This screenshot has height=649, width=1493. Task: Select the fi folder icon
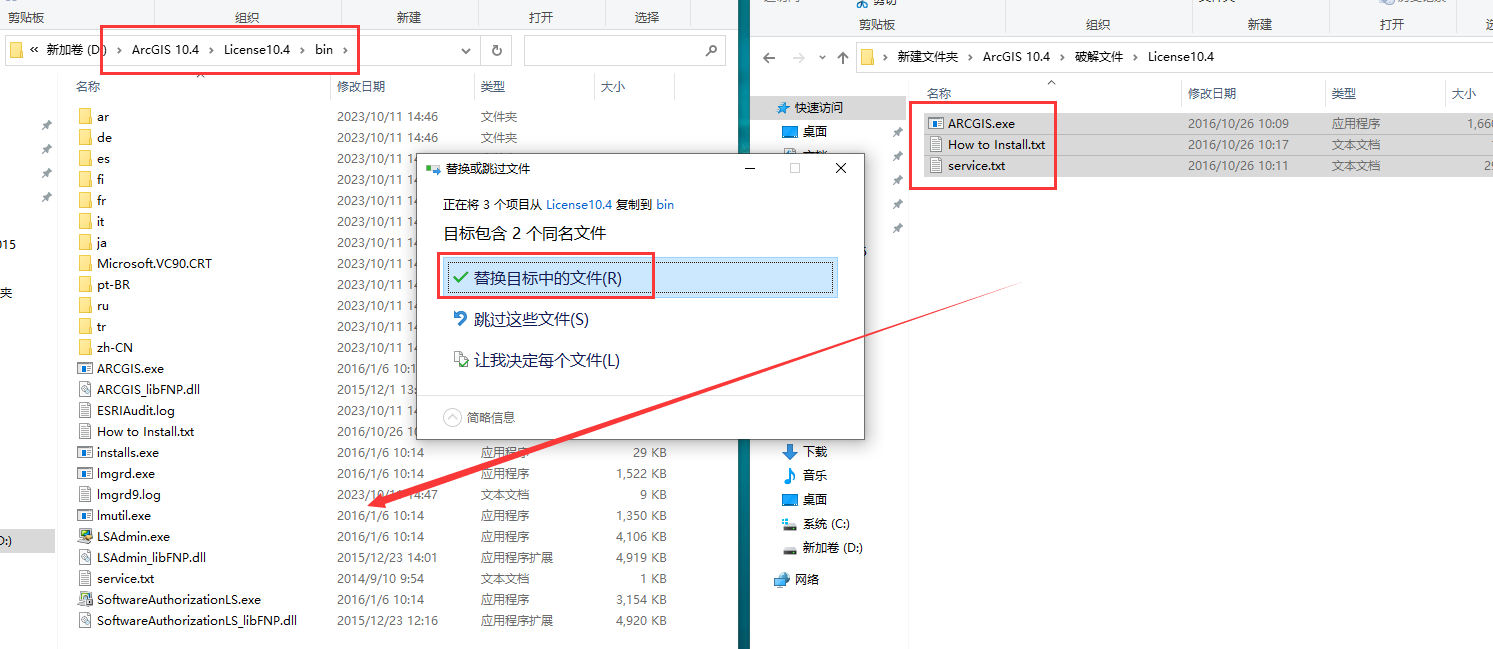[x=85, y=180]
